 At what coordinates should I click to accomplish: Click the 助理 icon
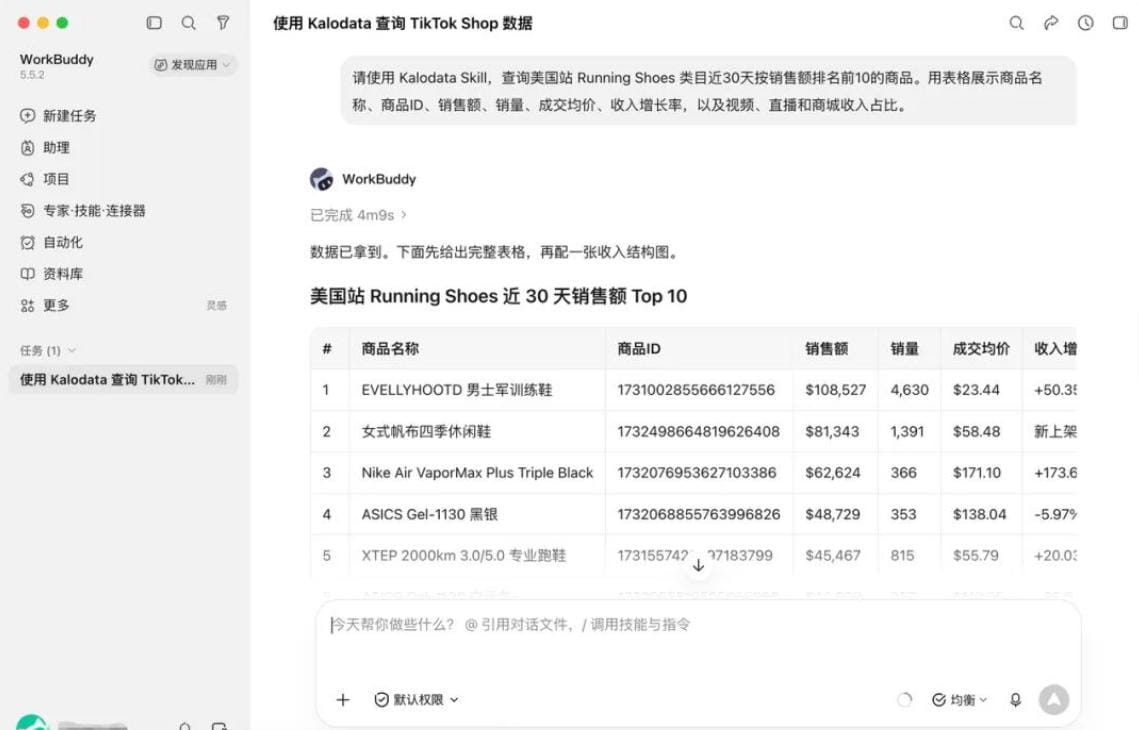point(28,147)
